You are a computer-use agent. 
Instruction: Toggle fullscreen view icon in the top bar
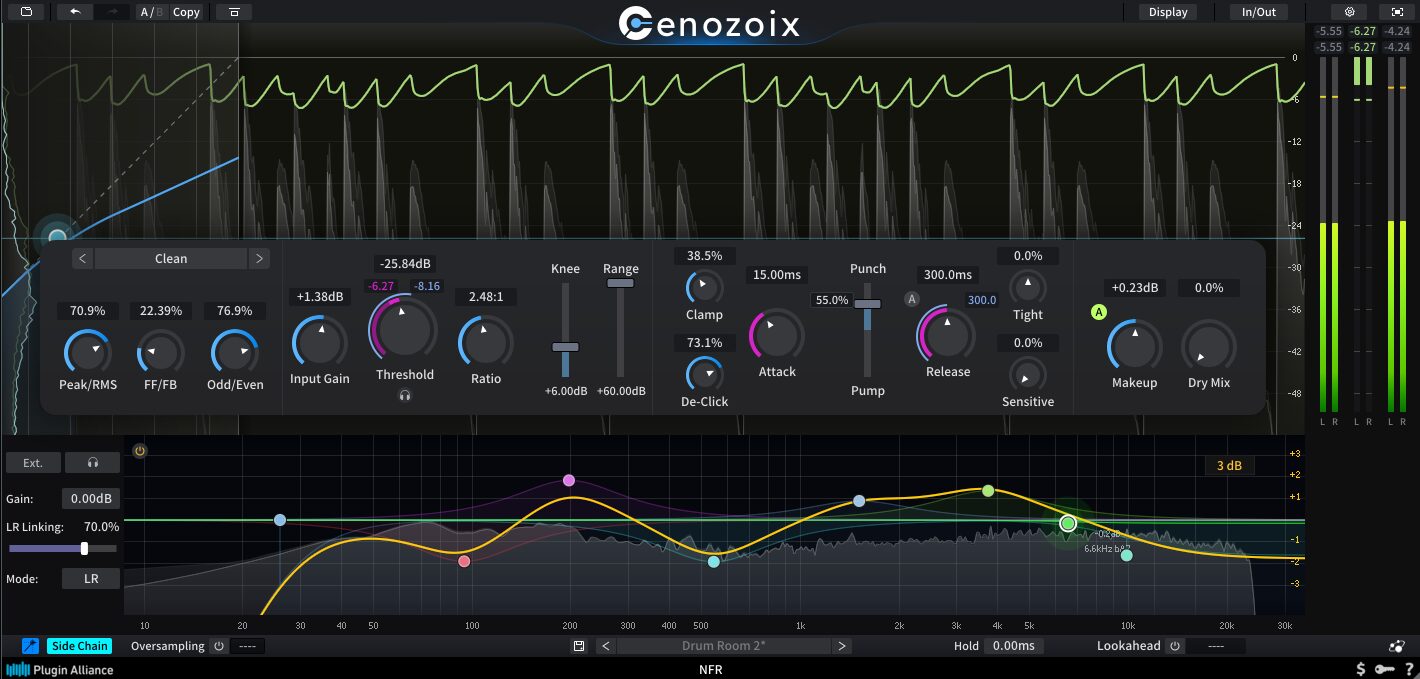click(x=1397, y=12)
